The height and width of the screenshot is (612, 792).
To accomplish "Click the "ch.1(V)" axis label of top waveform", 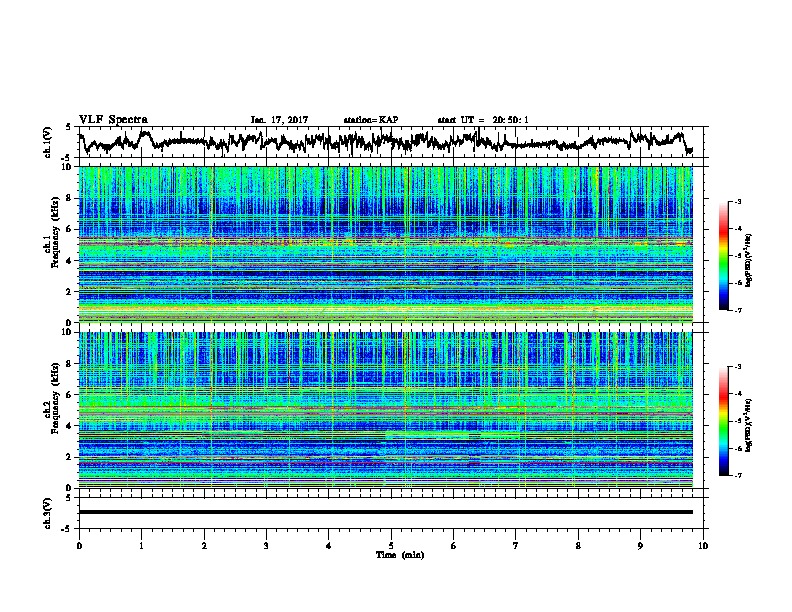I will 48,142.
